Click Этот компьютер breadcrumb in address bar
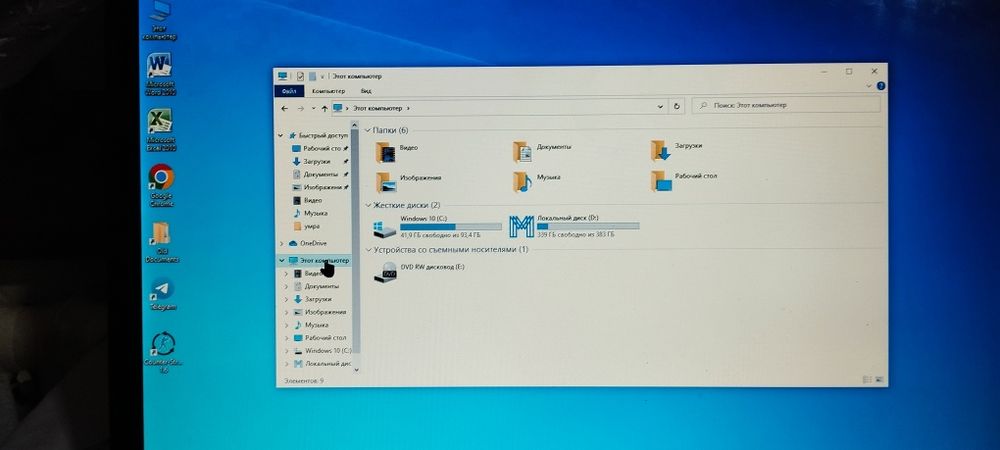1000x450 pixels. click(378, 108)
